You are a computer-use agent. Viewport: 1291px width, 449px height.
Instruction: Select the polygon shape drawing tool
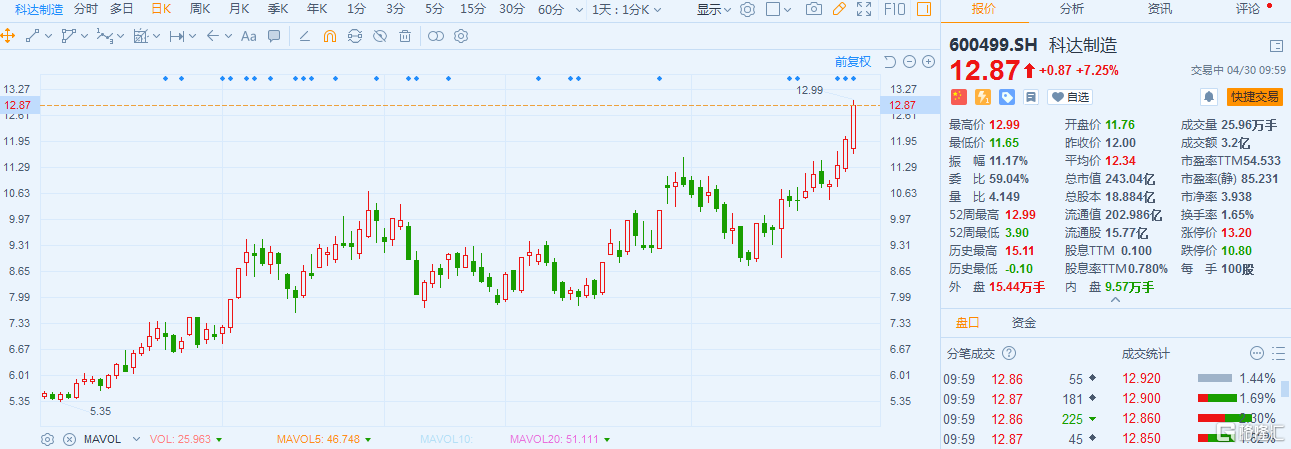coord(68,36)
